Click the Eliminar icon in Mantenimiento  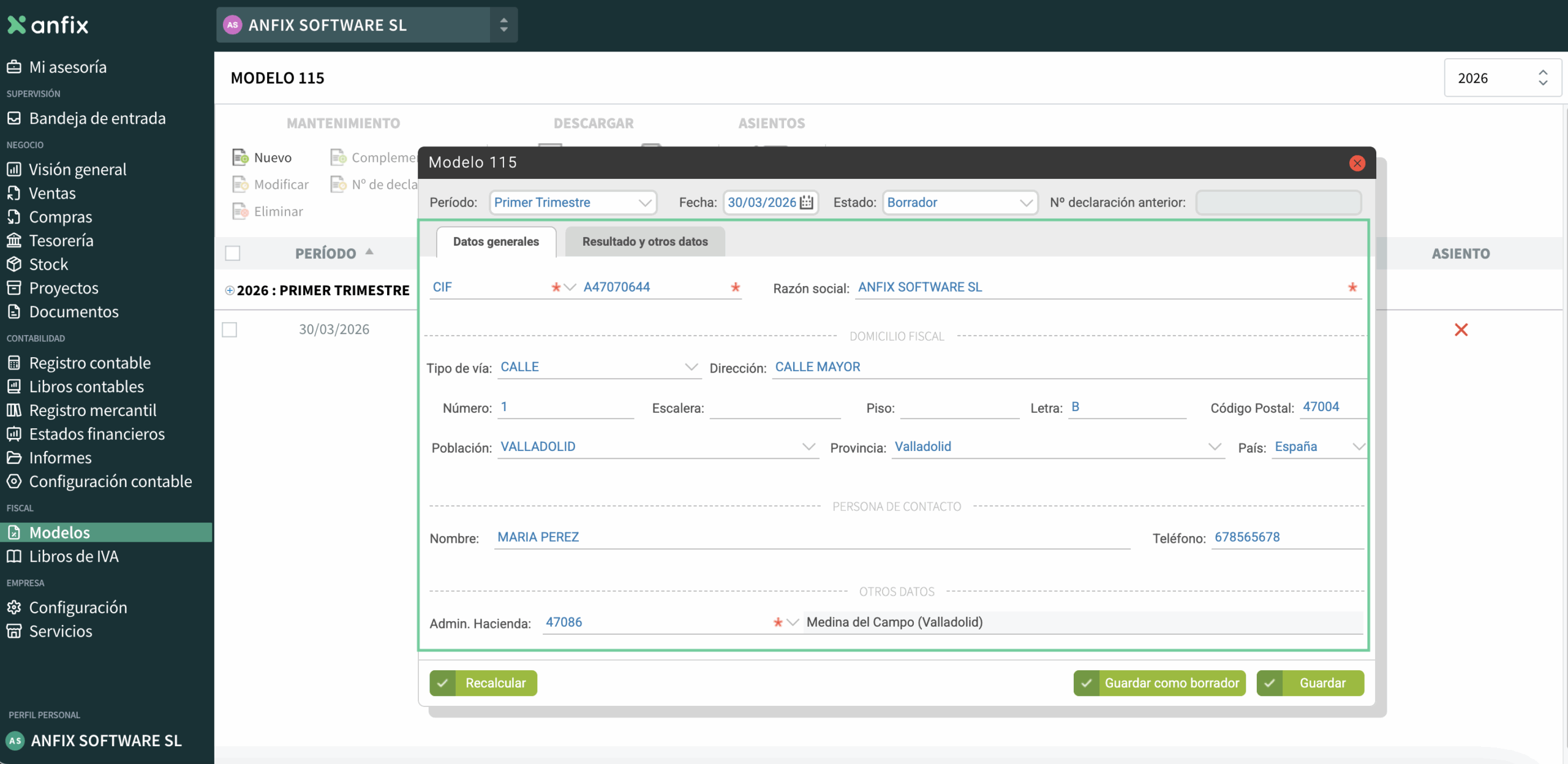click(x=240, y=211)
